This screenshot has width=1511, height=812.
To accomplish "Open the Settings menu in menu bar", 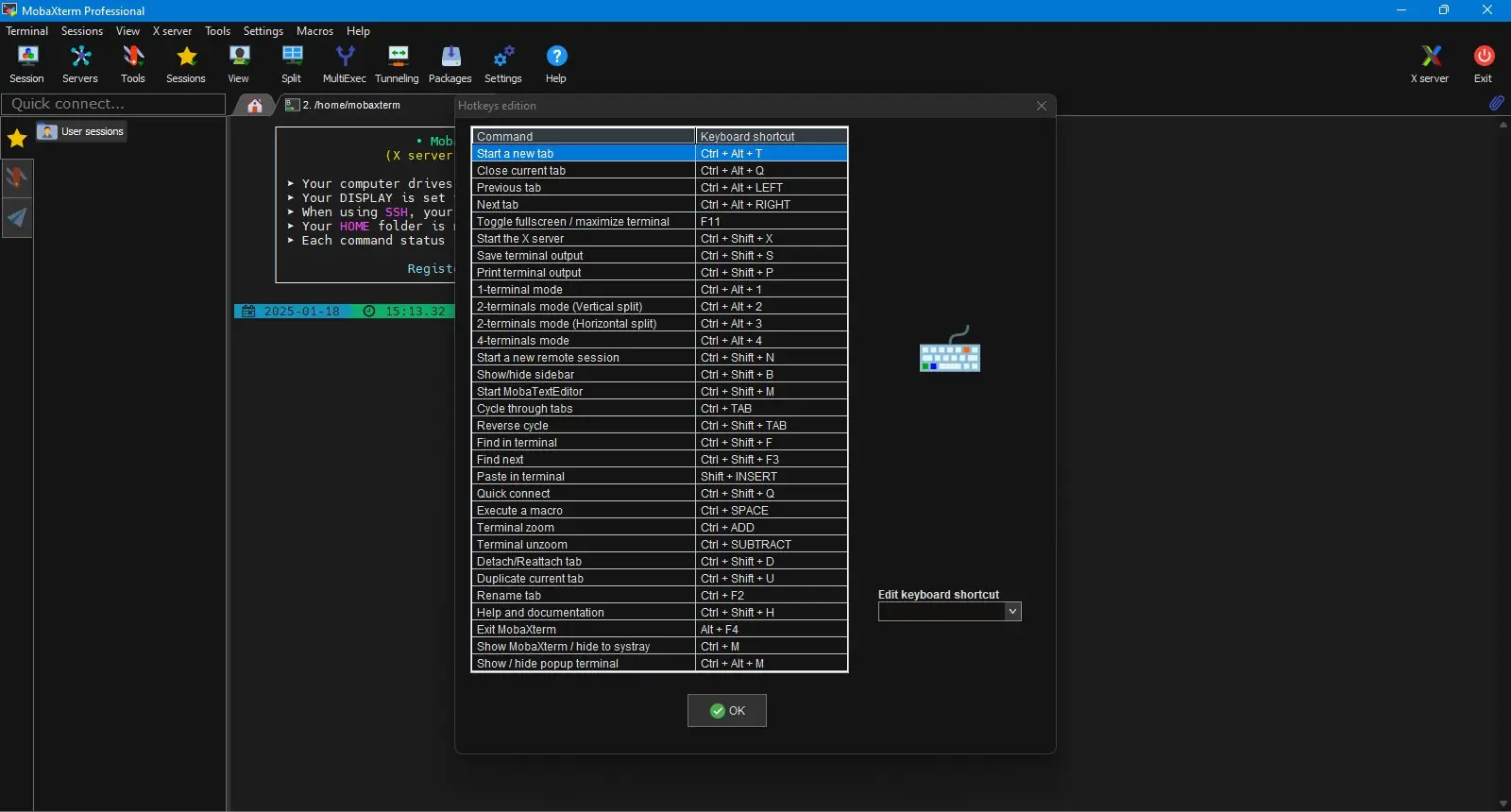I will tap(263, 31).
